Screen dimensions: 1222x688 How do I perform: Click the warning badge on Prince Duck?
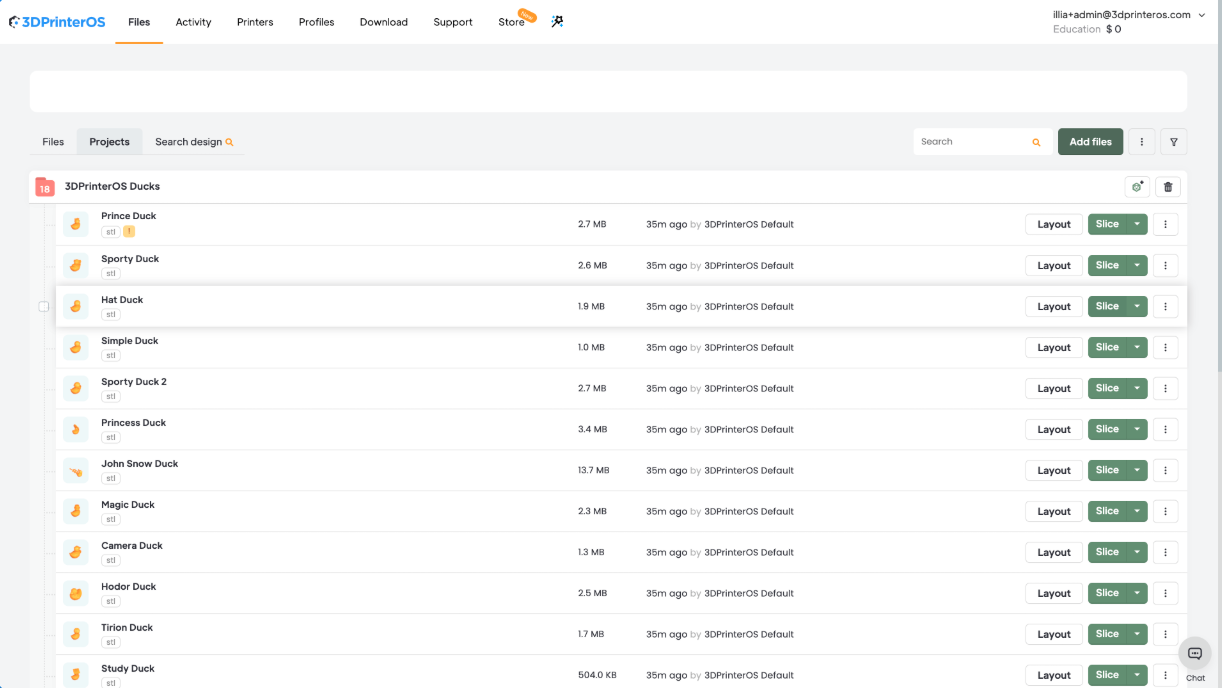[129, 232]
